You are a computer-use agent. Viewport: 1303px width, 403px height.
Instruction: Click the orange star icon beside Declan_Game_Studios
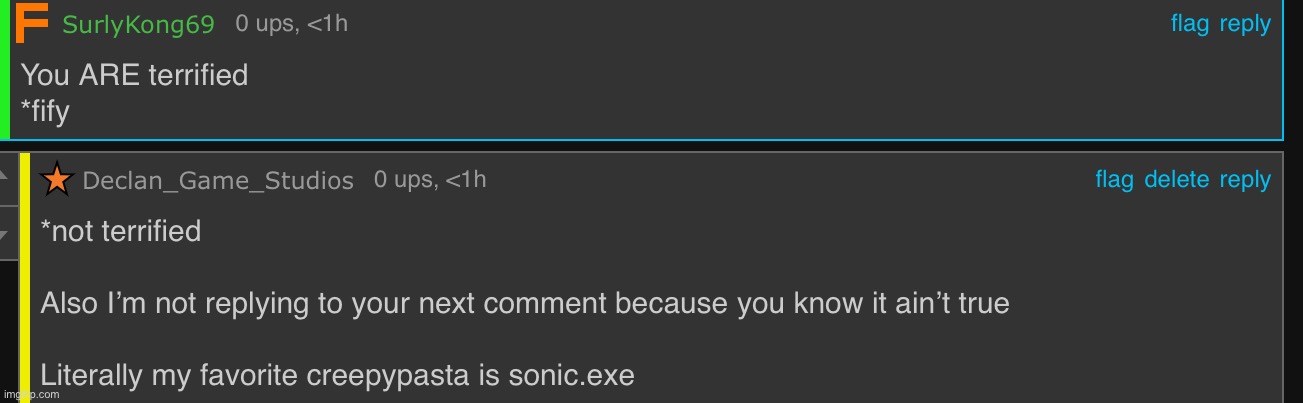57,180
